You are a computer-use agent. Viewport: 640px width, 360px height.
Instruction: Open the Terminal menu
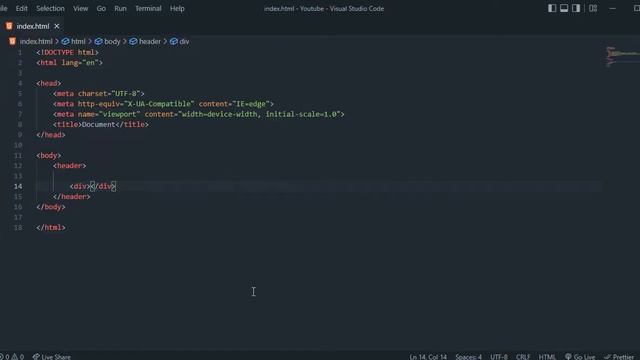pos(148,8)
